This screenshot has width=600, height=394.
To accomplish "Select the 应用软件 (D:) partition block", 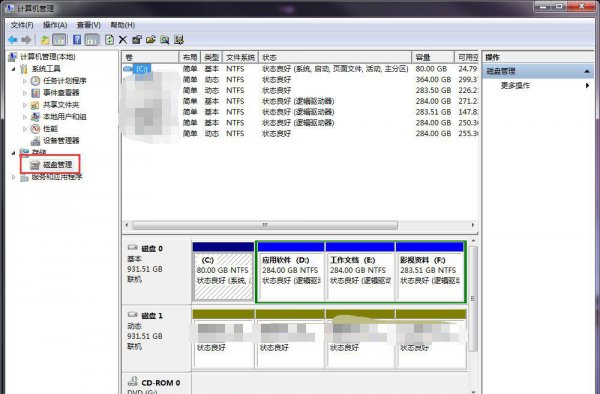I will pos(290,272).
